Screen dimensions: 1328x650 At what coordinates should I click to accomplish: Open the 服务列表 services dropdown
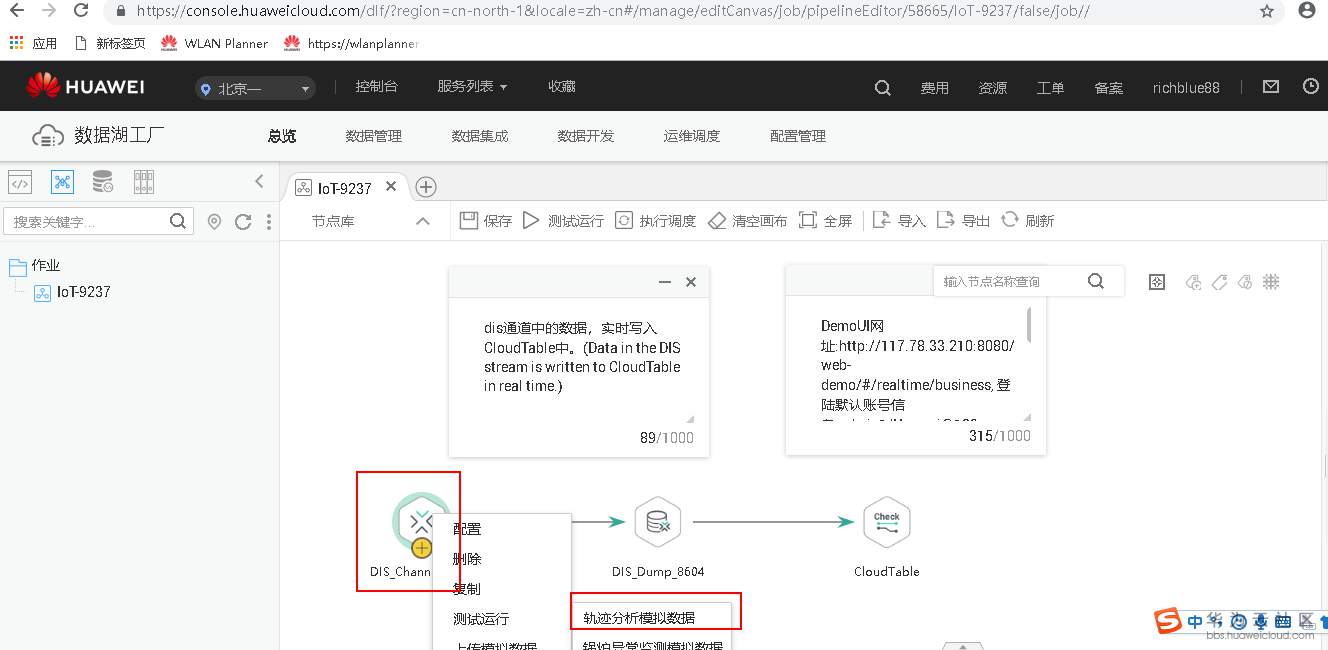pos(471,86)
